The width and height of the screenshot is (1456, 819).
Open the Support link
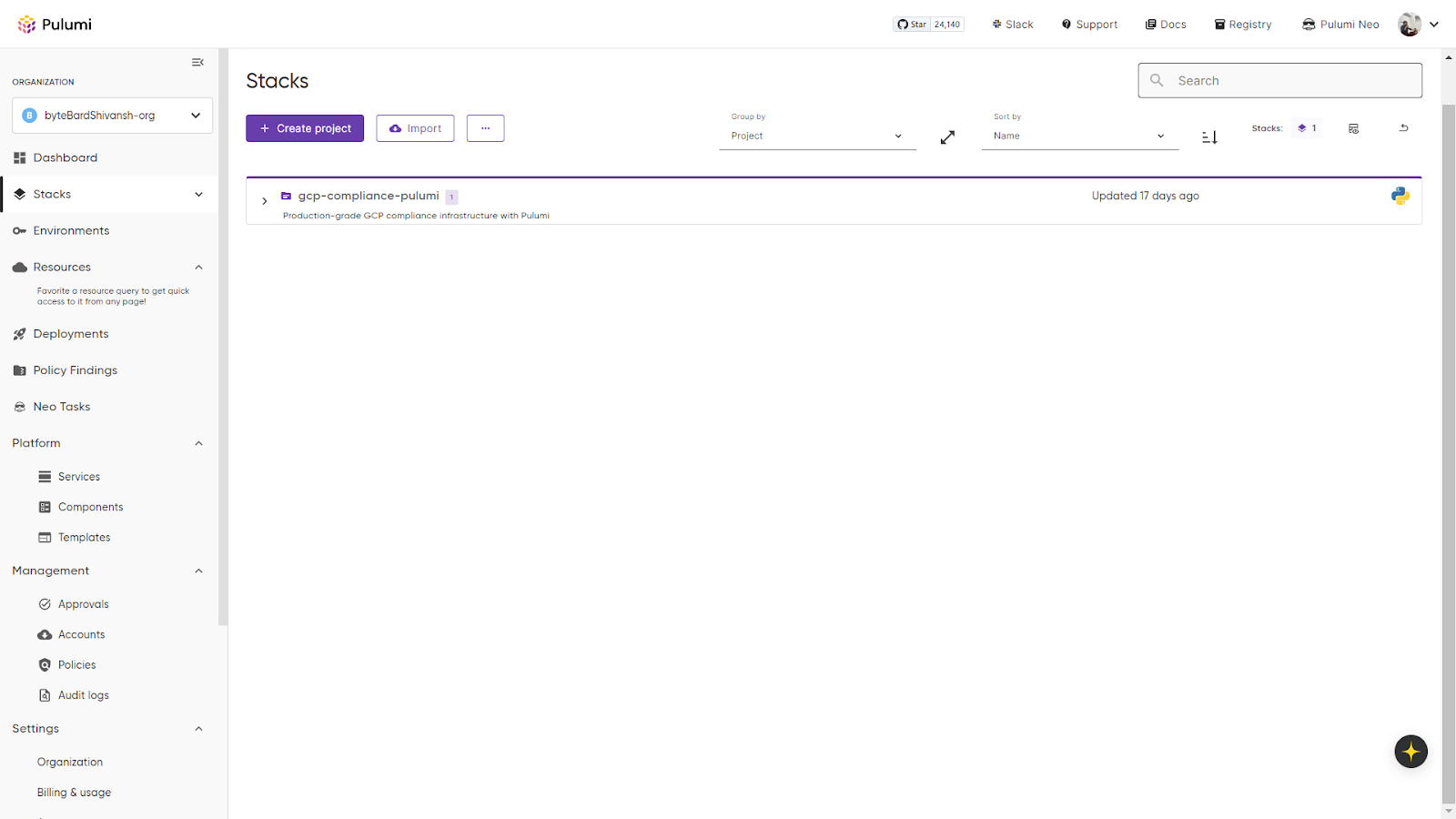[1089, 25]
